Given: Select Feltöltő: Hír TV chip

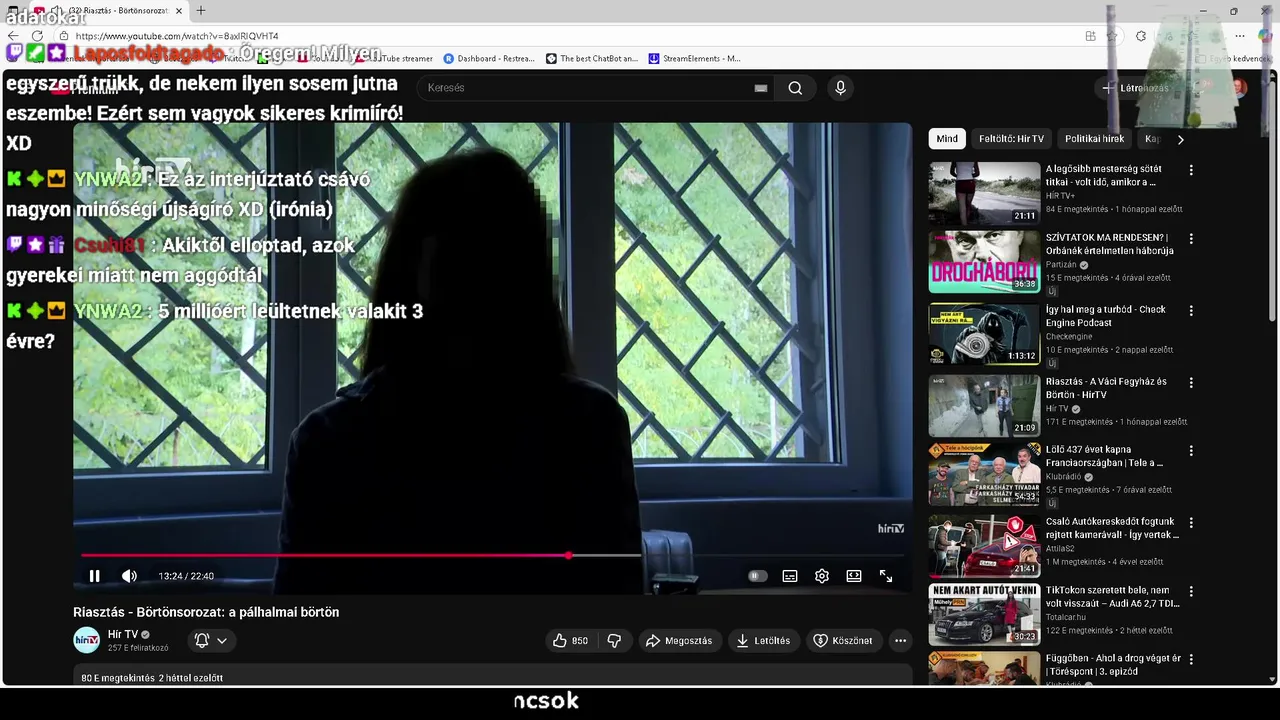Looking at the screenshot, I should point(1011,139).
